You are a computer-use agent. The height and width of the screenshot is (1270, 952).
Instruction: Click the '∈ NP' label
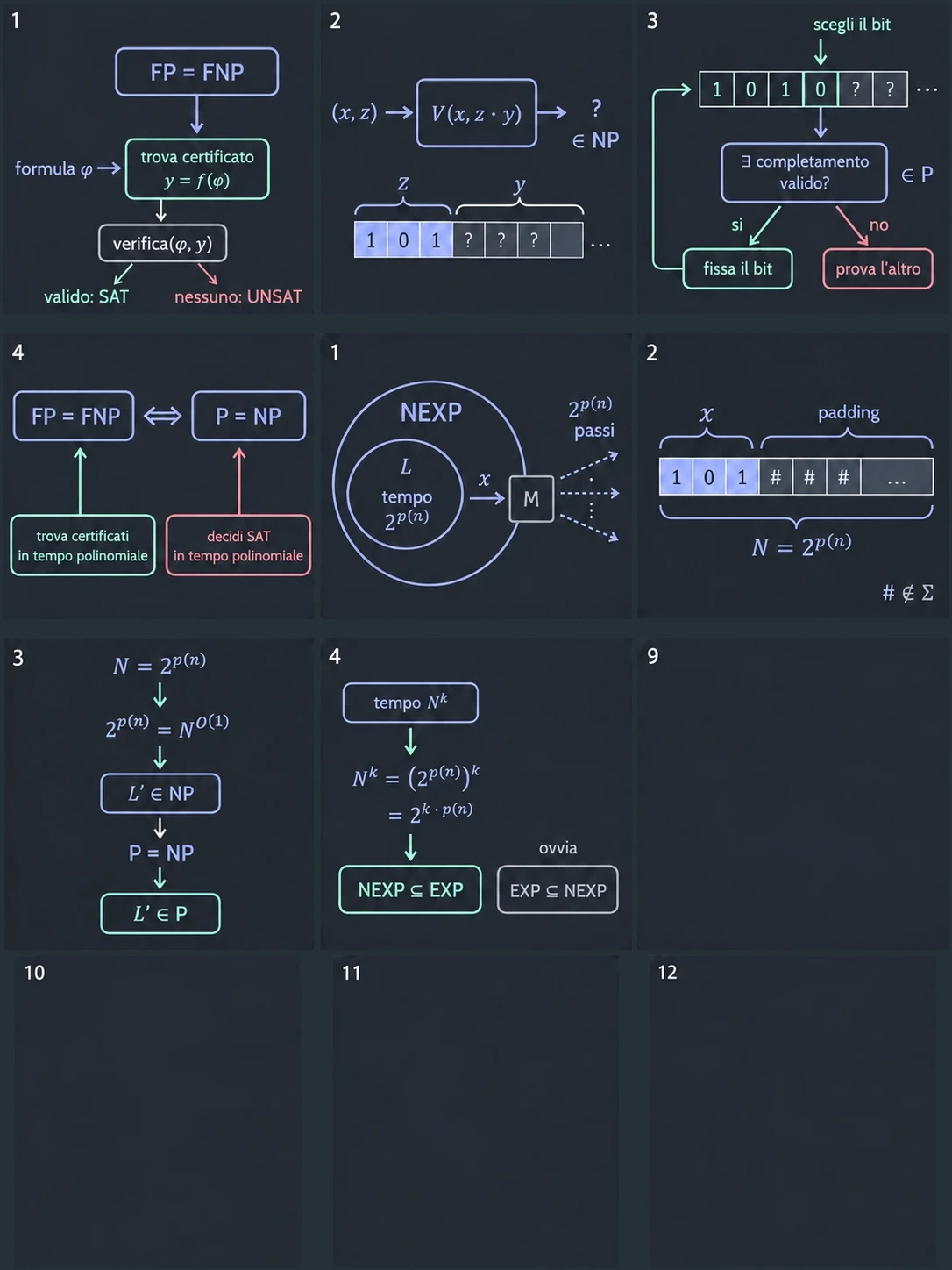point(595,140)
